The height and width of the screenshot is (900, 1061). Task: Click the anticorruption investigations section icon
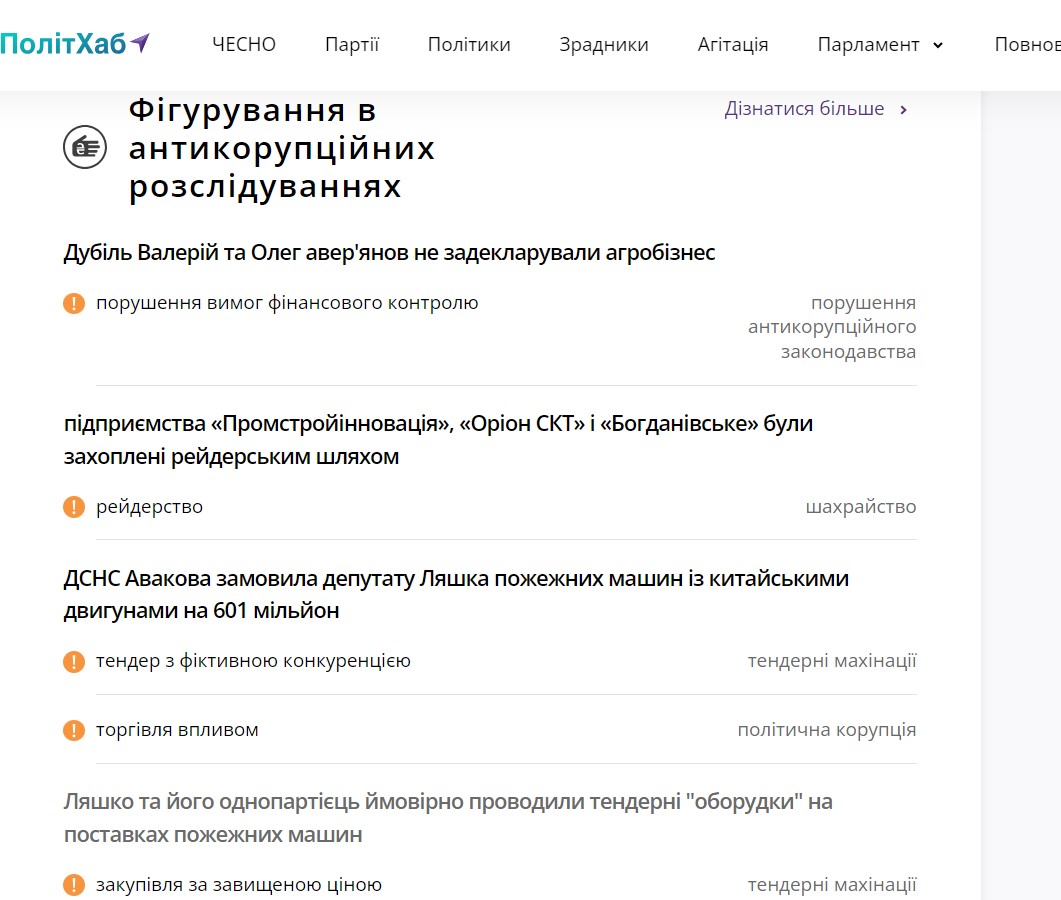click(85, 148)
